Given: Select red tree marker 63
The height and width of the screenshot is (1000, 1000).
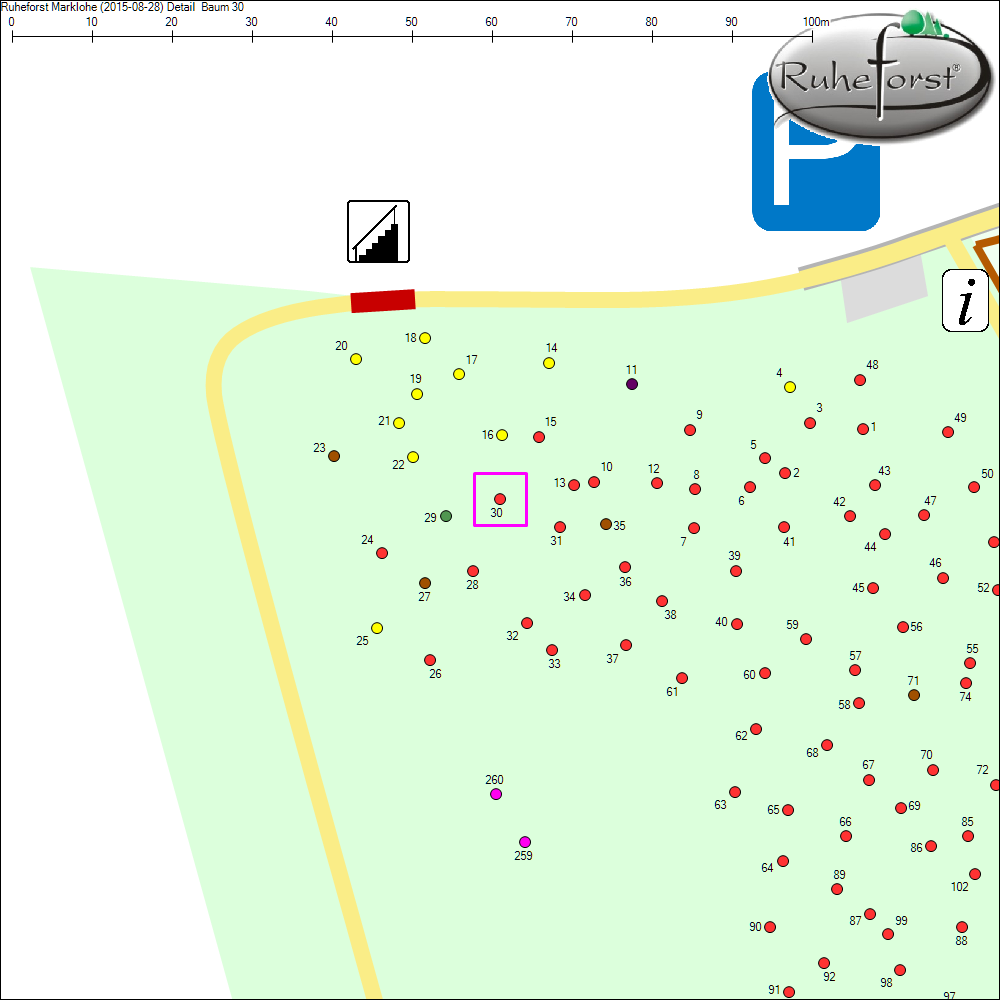Looking at the screenshot, I should (x=735, y=792).
